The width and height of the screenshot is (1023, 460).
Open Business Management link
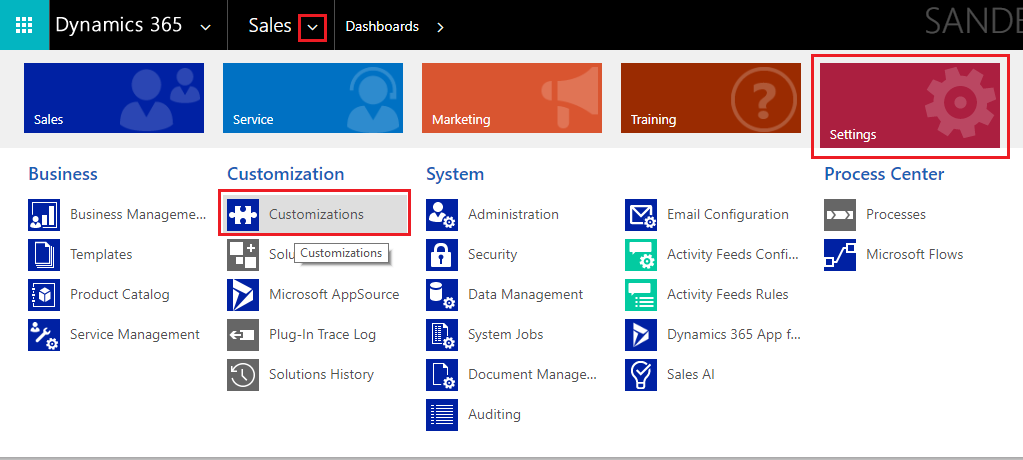[x=138, y=214]
